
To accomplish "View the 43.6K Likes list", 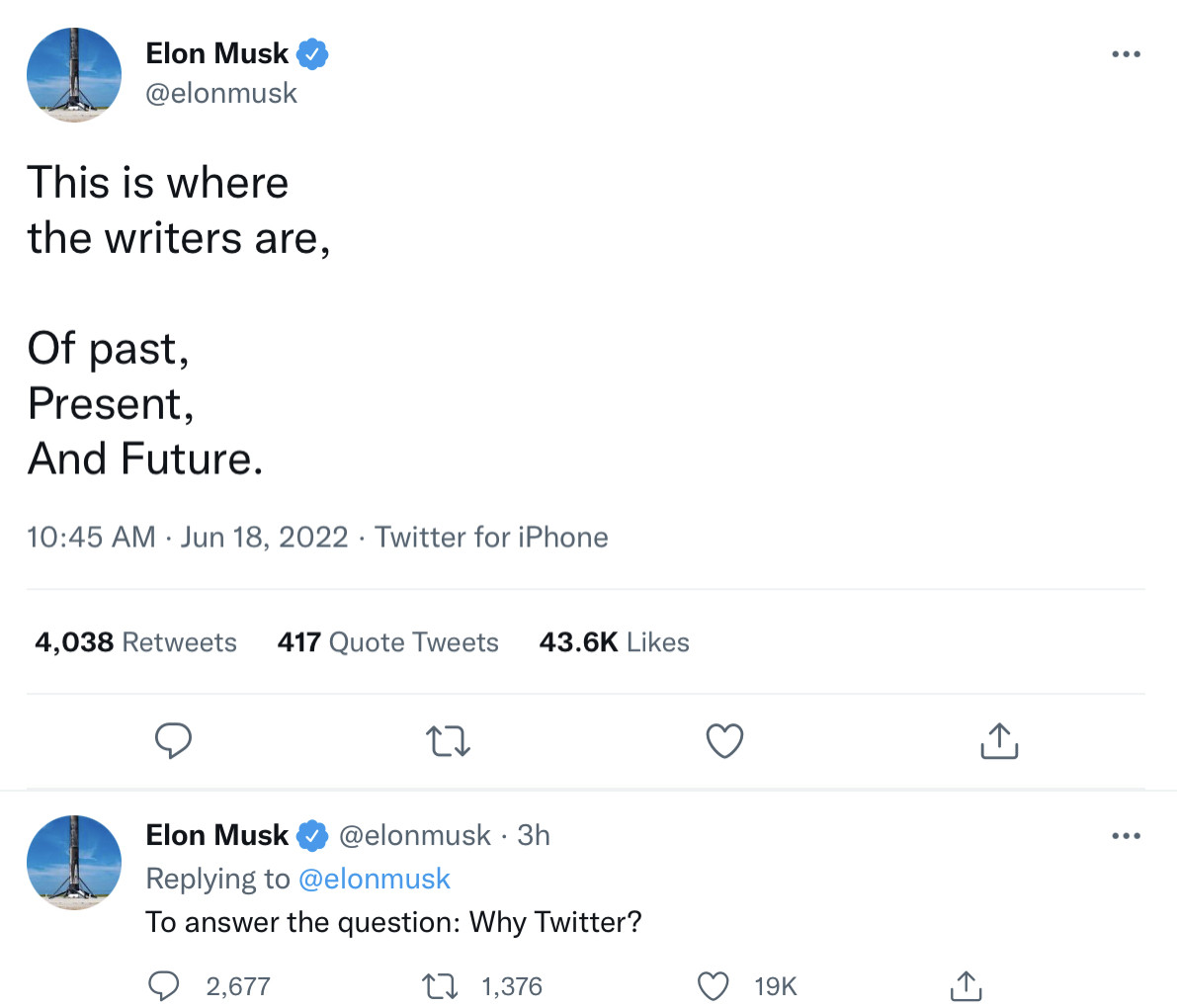I will pyautogui.click(x=614, y=642).
